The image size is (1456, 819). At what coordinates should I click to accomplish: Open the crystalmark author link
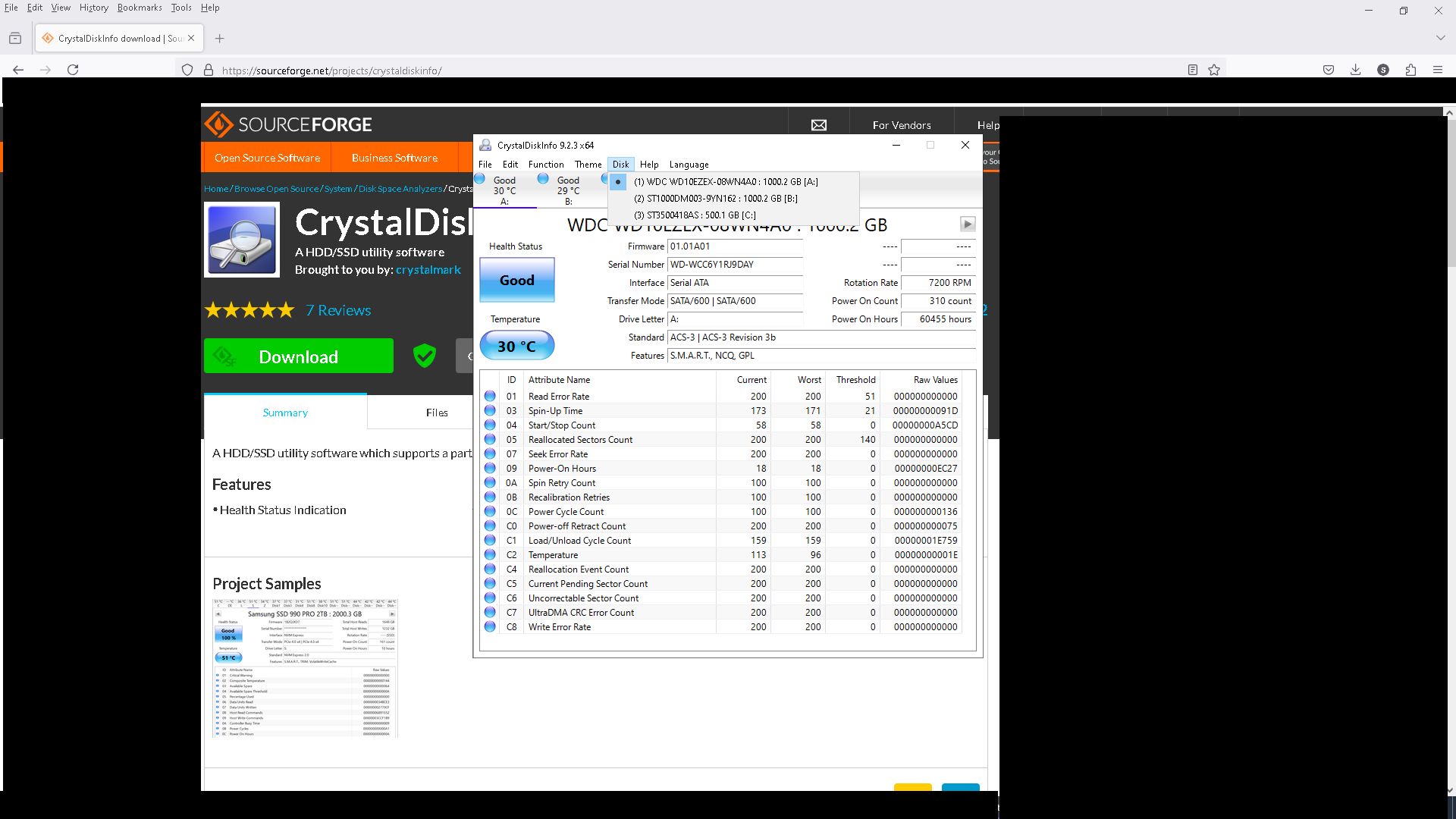click(428, 270)
